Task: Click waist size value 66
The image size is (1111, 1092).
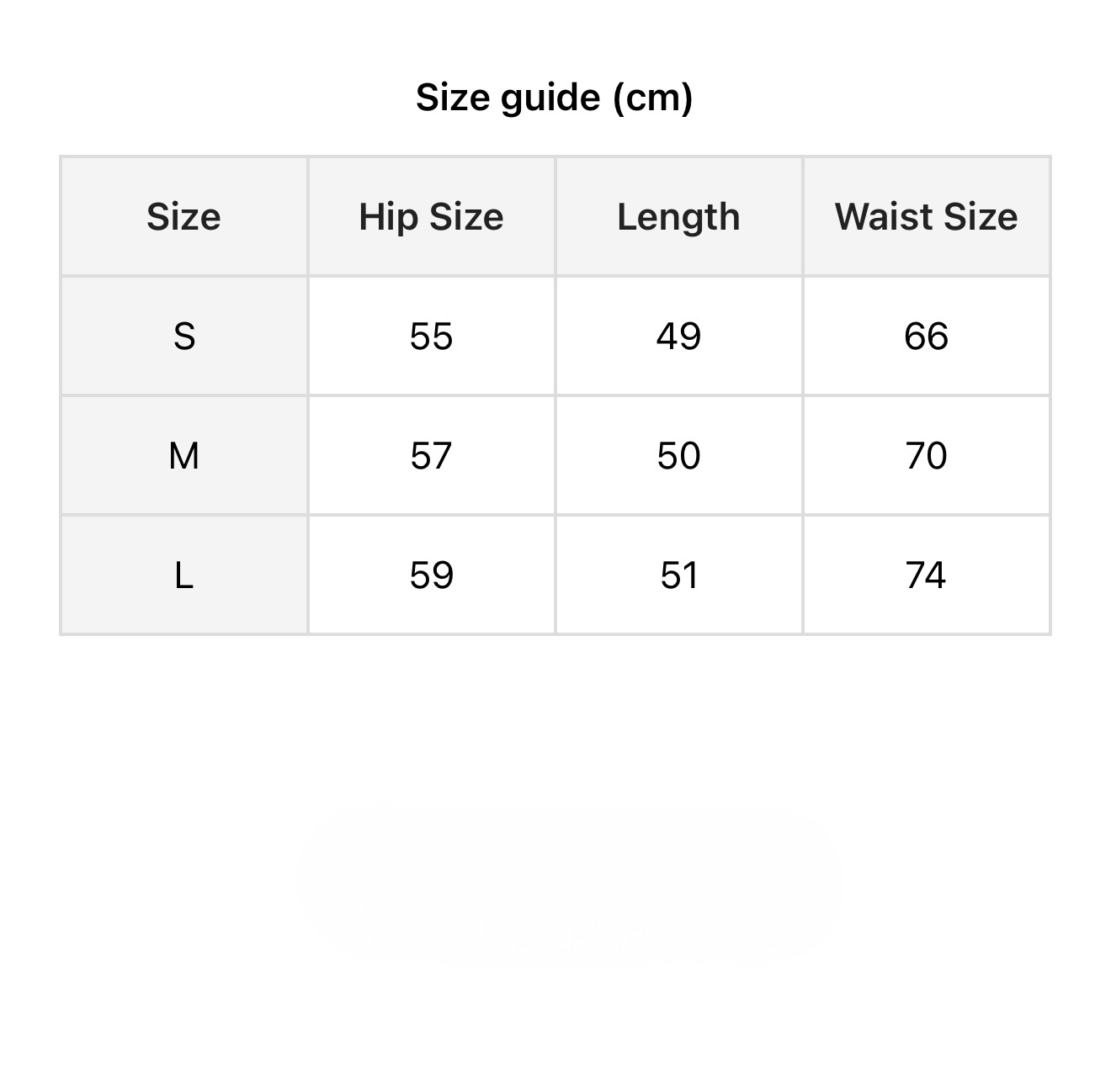Action: pyautogui.click(x=926, y=337)
